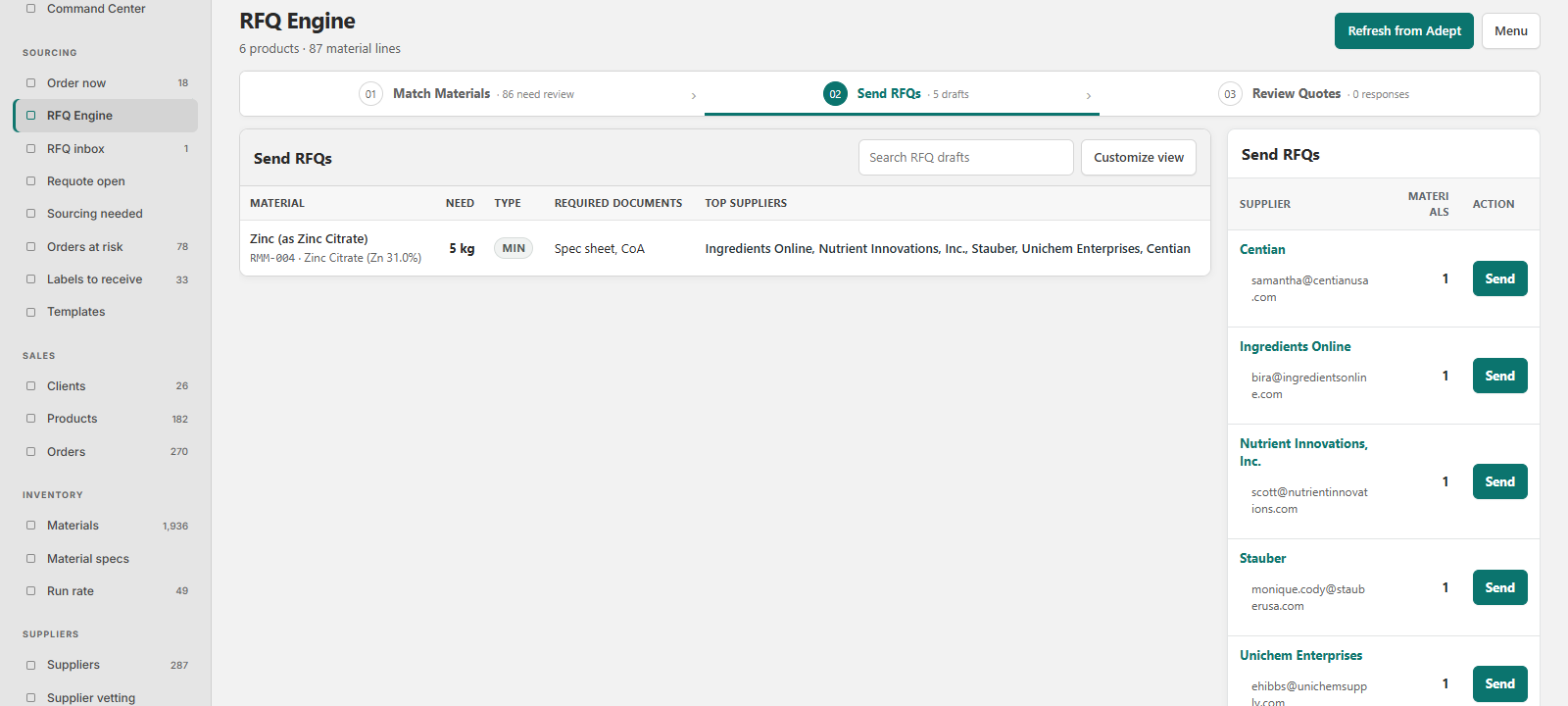Open Sourcing needed list
Screen dimensions: 1568x706
pos(106,214)
